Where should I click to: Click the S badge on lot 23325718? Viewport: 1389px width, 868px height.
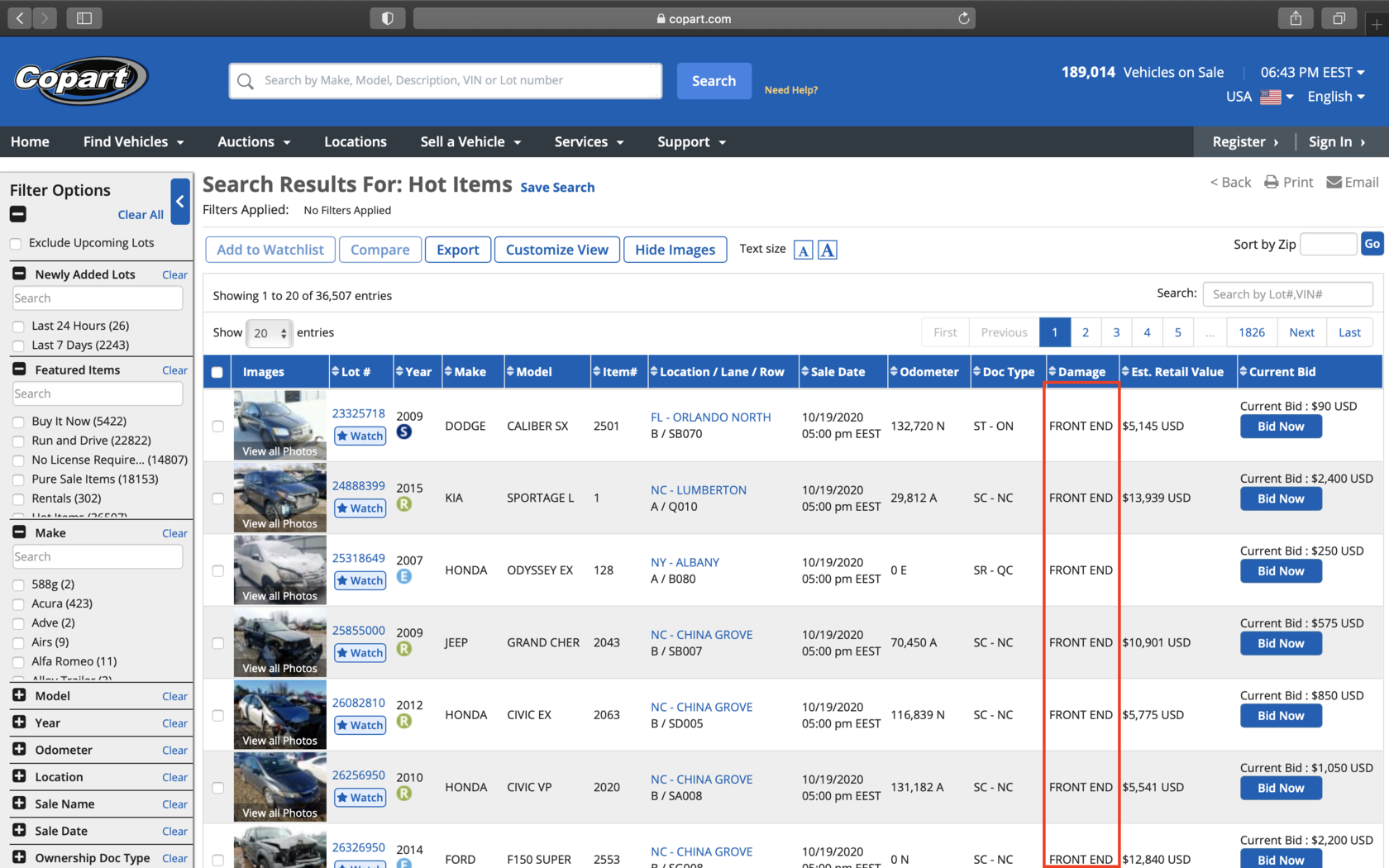pyautogui.click(x=404, y=432)
